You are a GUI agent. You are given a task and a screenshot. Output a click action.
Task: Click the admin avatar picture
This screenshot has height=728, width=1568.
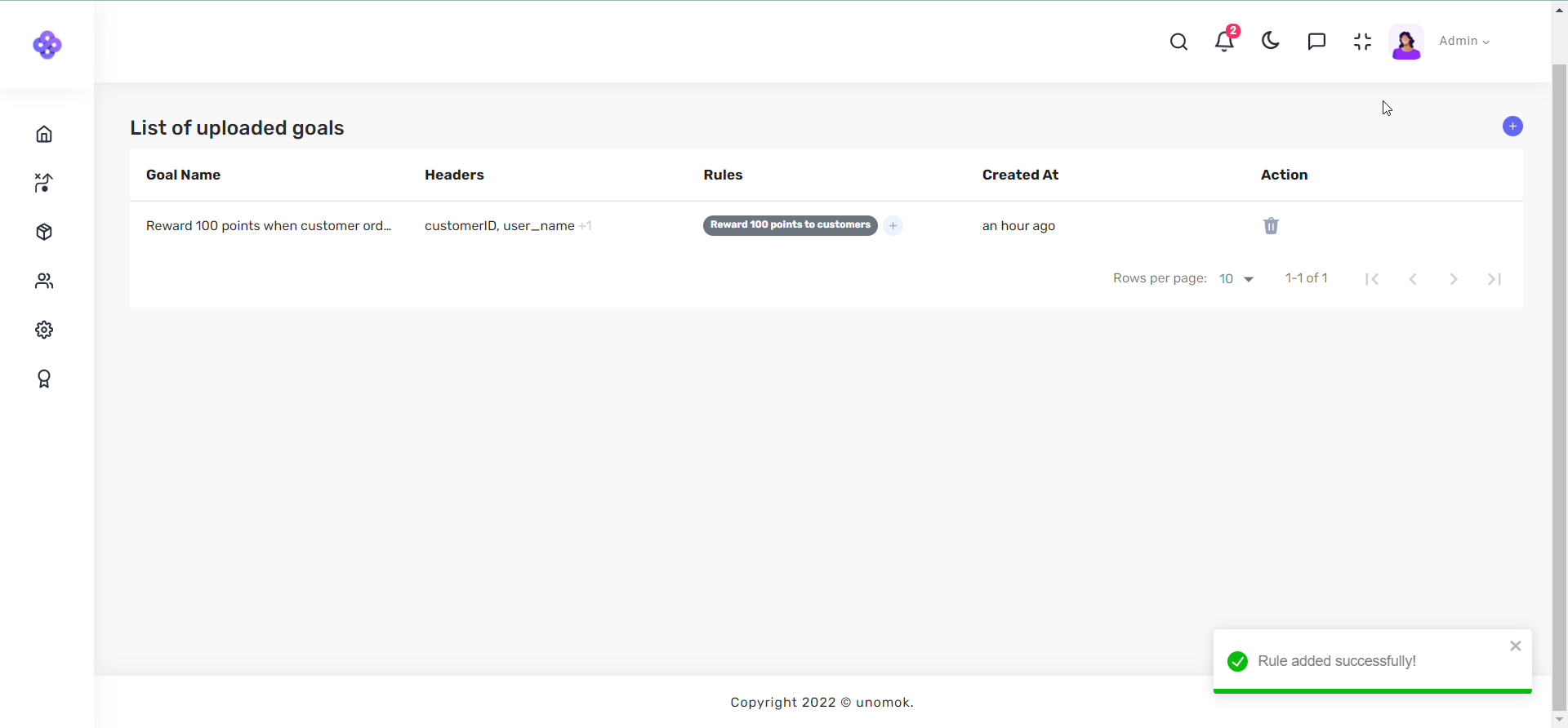pos(1406,42)
